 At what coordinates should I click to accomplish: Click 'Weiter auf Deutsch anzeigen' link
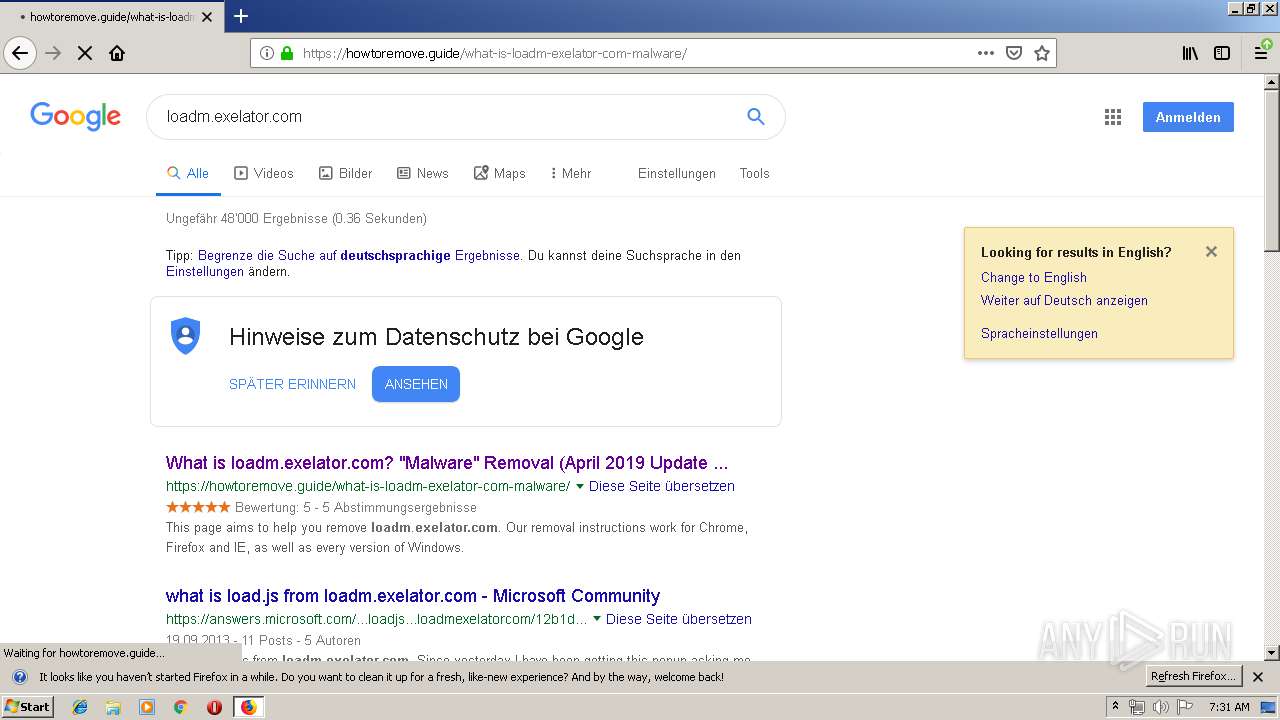click(x=1064, y=301)
